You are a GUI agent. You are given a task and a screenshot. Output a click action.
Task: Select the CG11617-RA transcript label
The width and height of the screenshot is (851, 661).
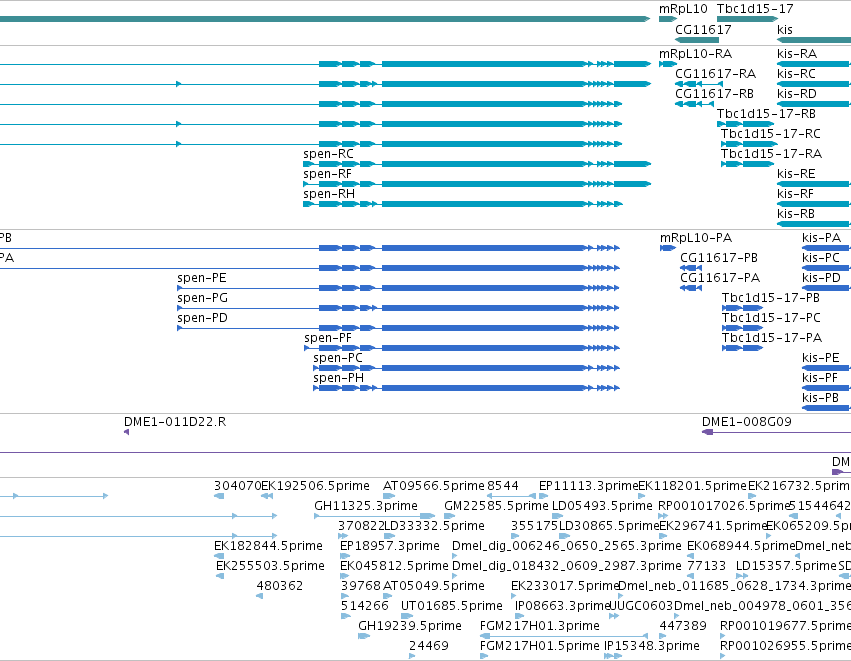coord(715,74)
